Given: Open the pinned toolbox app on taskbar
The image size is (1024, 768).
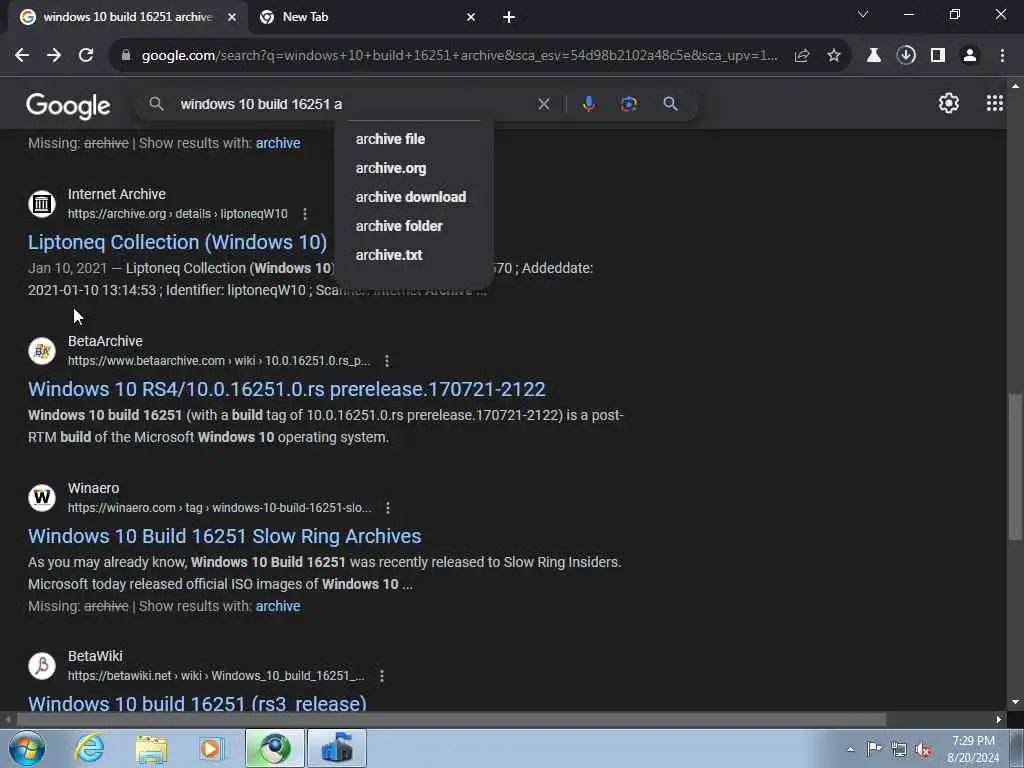Looking at the screenshot, I should point(337,748).
